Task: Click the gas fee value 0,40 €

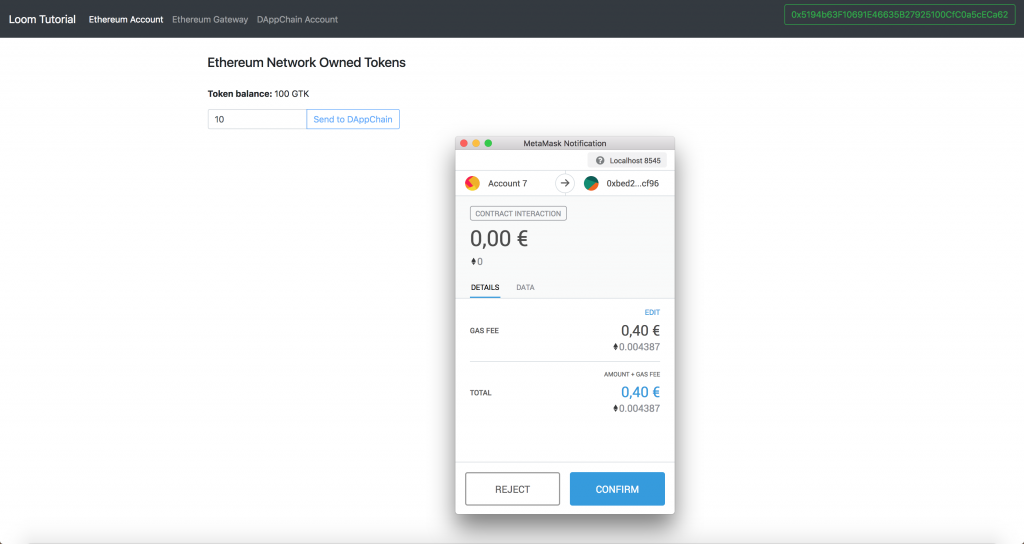Action: 640,330
